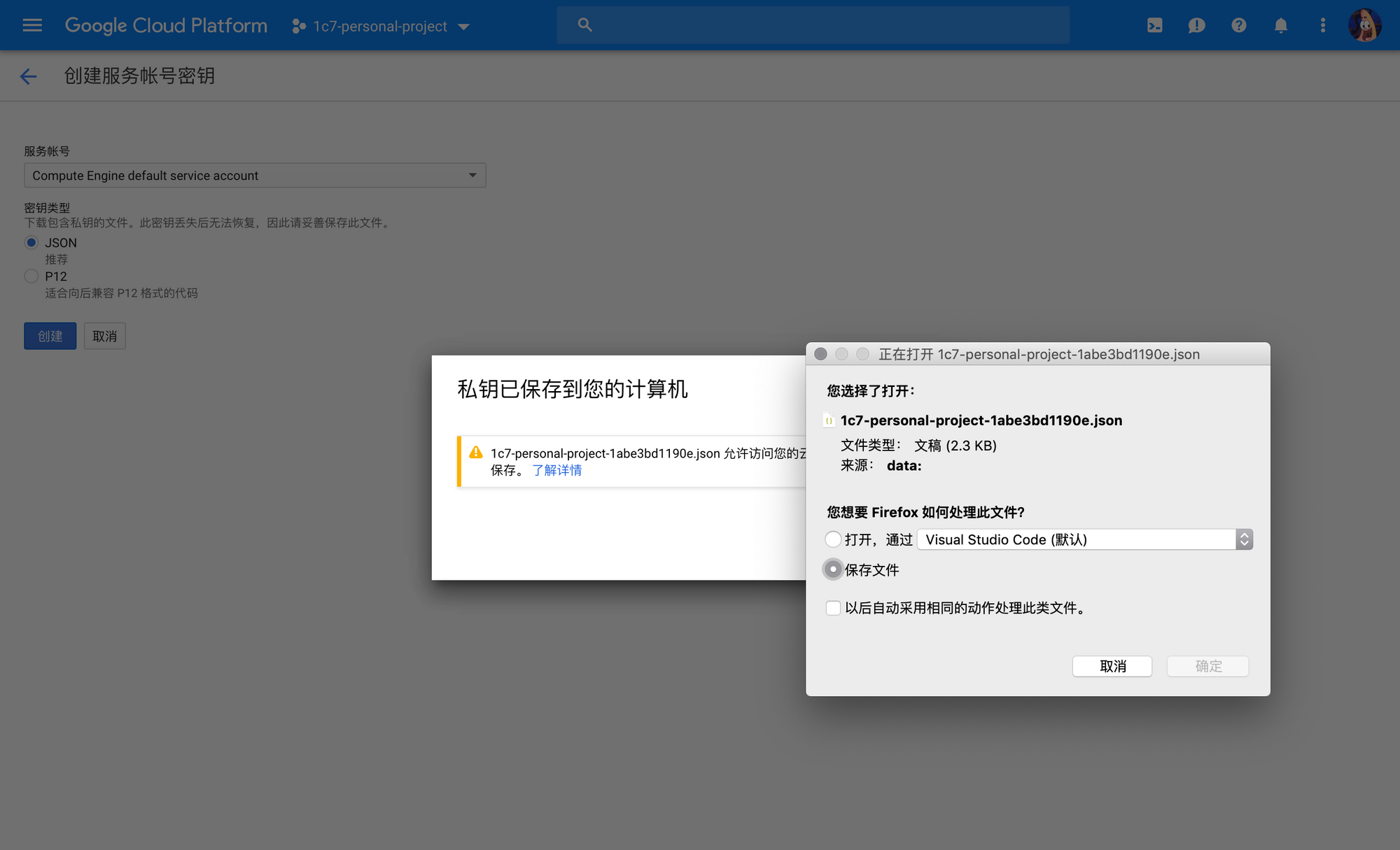The height and width of the screenshot is (850, 1400).
Task: Choose open with application radio option
Action: click(x=832, y=539)
